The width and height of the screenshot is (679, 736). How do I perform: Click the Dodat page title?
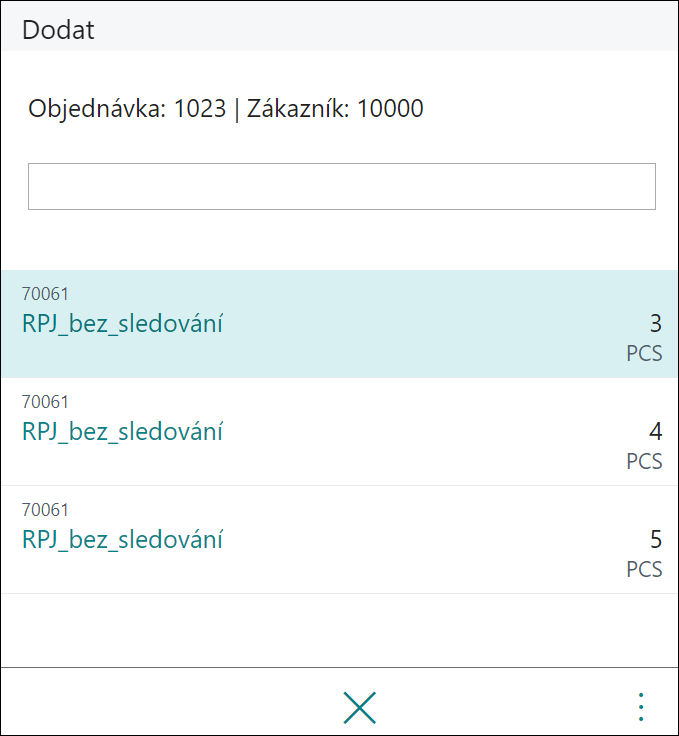[x=58, y=30]
